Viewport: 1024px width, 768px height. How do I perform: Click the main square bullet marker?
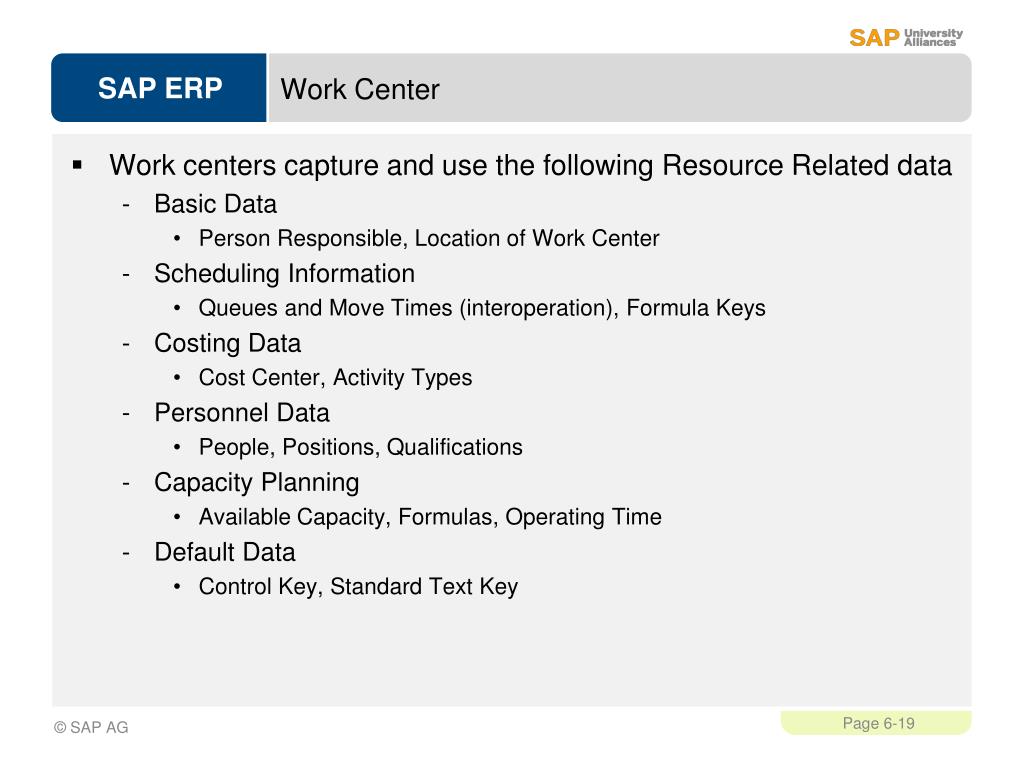78,165
